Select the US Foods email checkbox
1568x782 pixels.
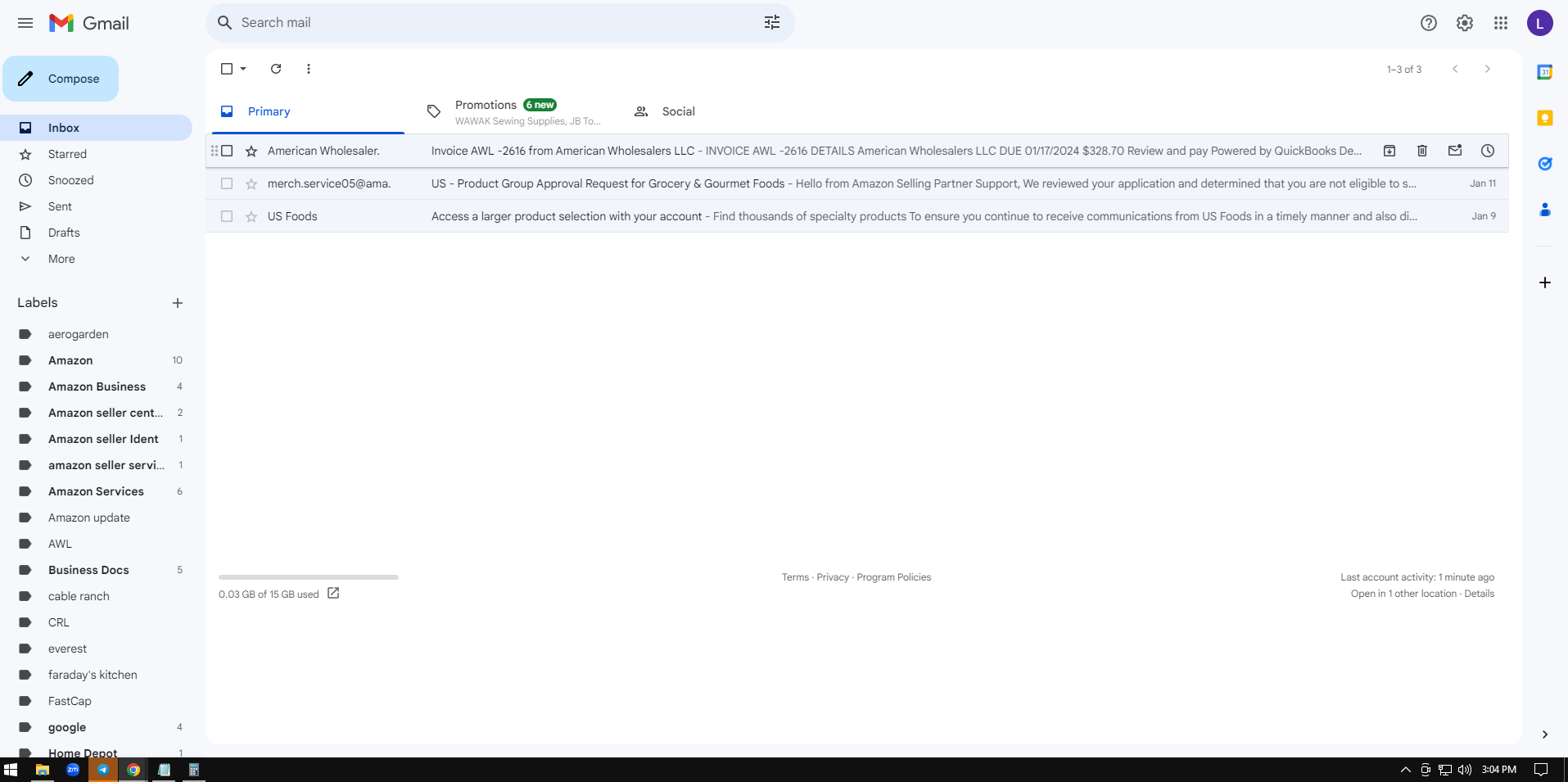pyautogui.click(x=227, y=216)
